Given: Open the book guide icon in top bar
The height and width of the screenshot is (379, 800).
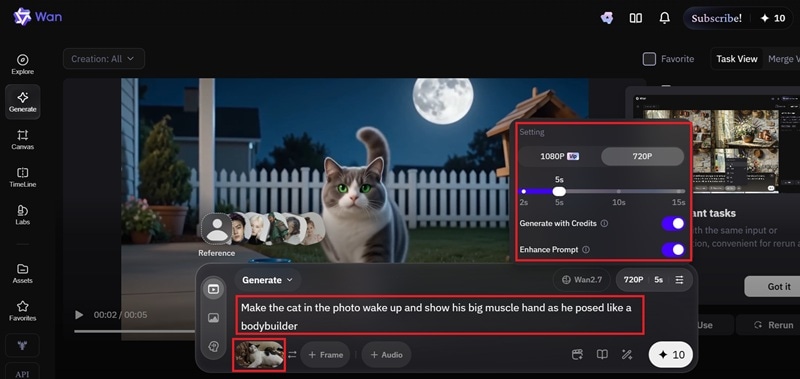Looking at the screenshot, I should pos(636,18).
